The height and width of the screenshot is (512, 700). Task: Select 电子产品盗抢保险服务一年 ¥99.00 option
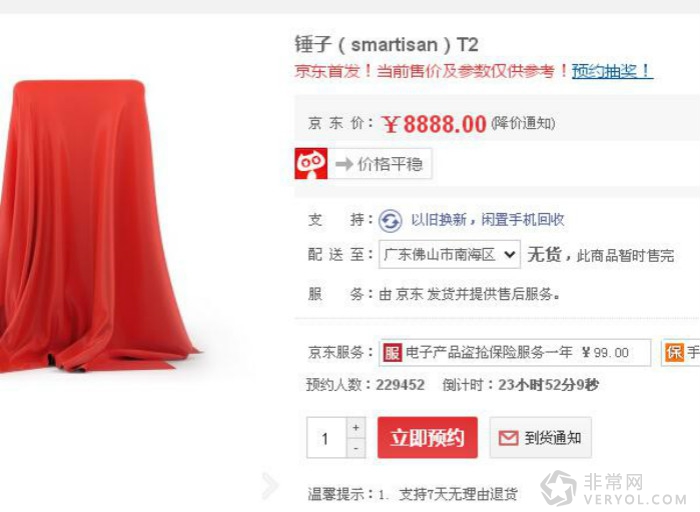click(x=515, y=353)
